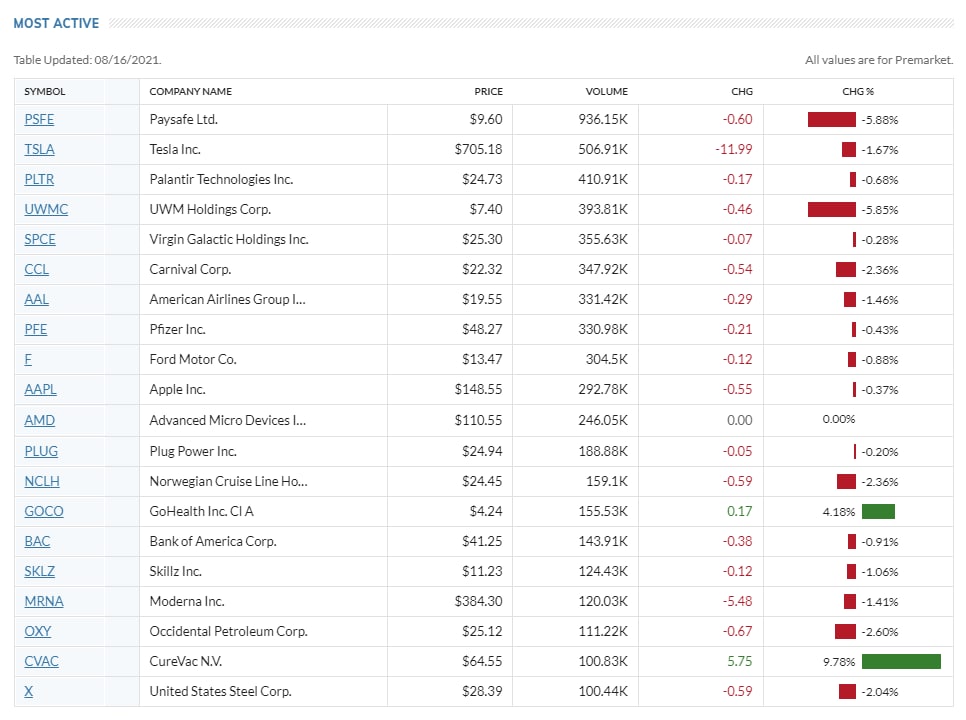This screenshot has width=966, height=720.
Task: Open the SPCE symbol link
Action: coord(40,240)
